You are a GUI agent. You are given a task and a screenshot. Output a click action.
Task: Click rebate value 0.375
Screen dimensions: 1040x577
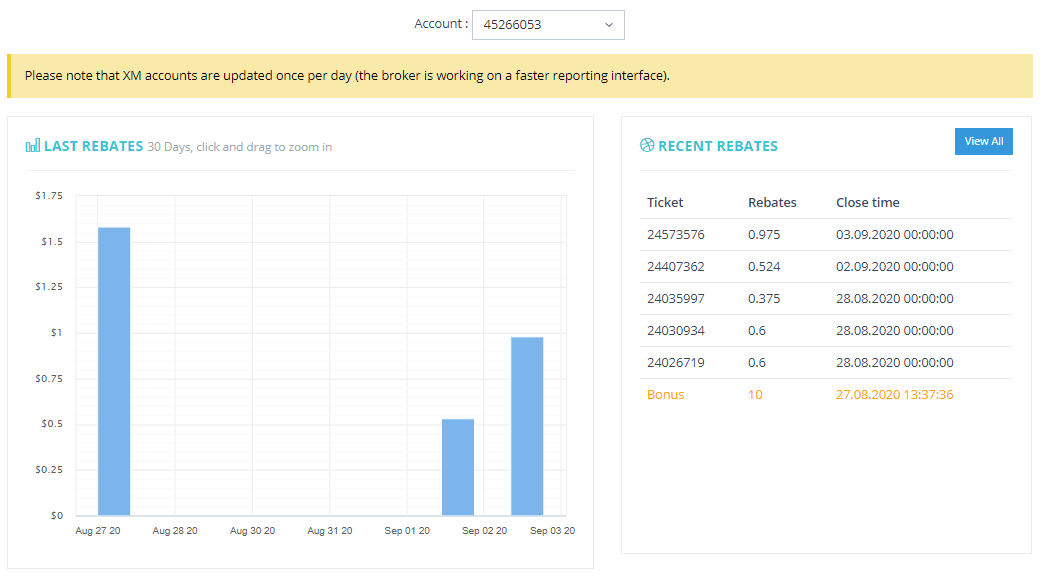tap(764, 298)
